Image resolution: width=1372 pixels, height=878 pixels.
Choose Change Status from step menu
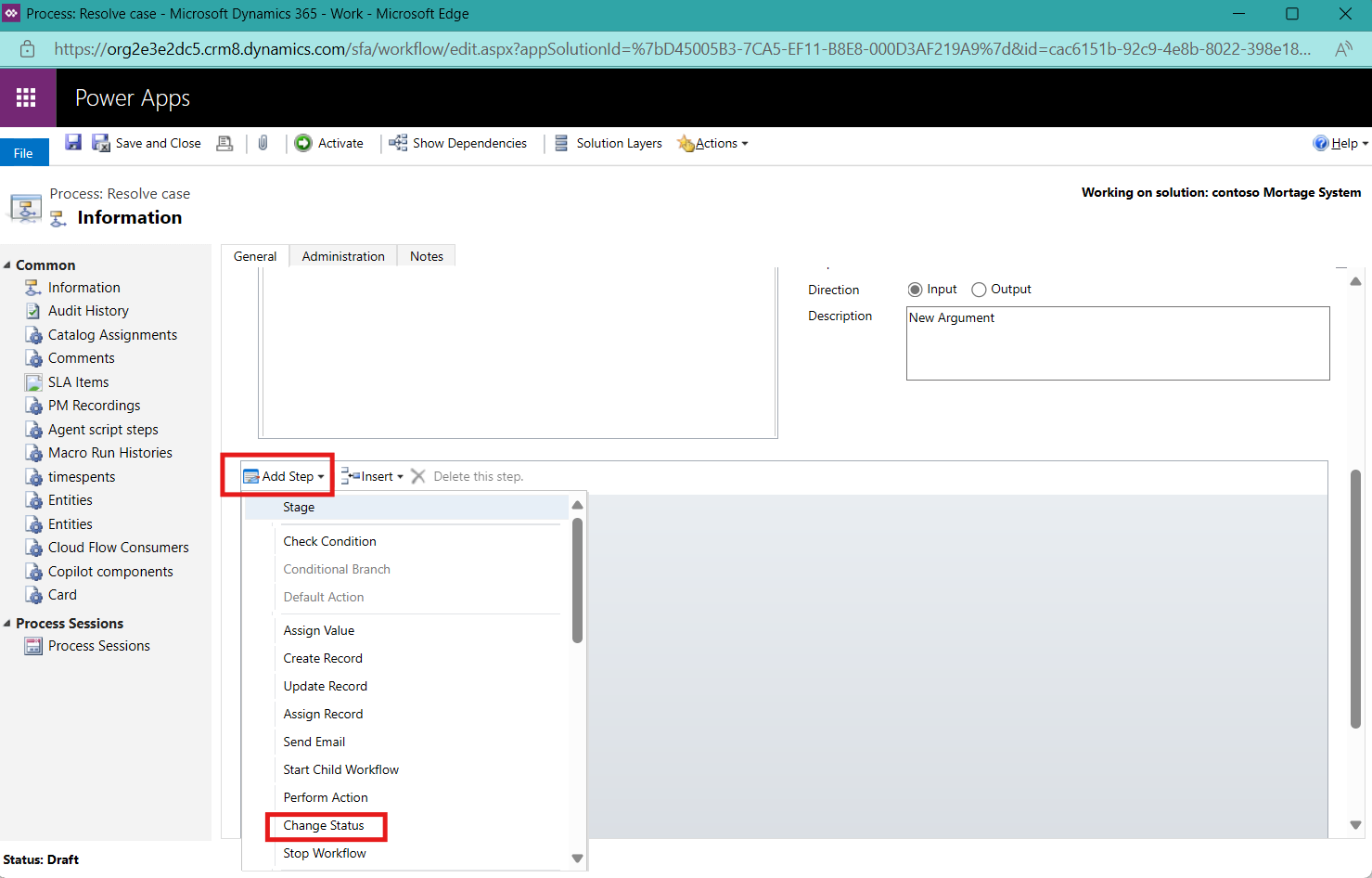[324, 825]
